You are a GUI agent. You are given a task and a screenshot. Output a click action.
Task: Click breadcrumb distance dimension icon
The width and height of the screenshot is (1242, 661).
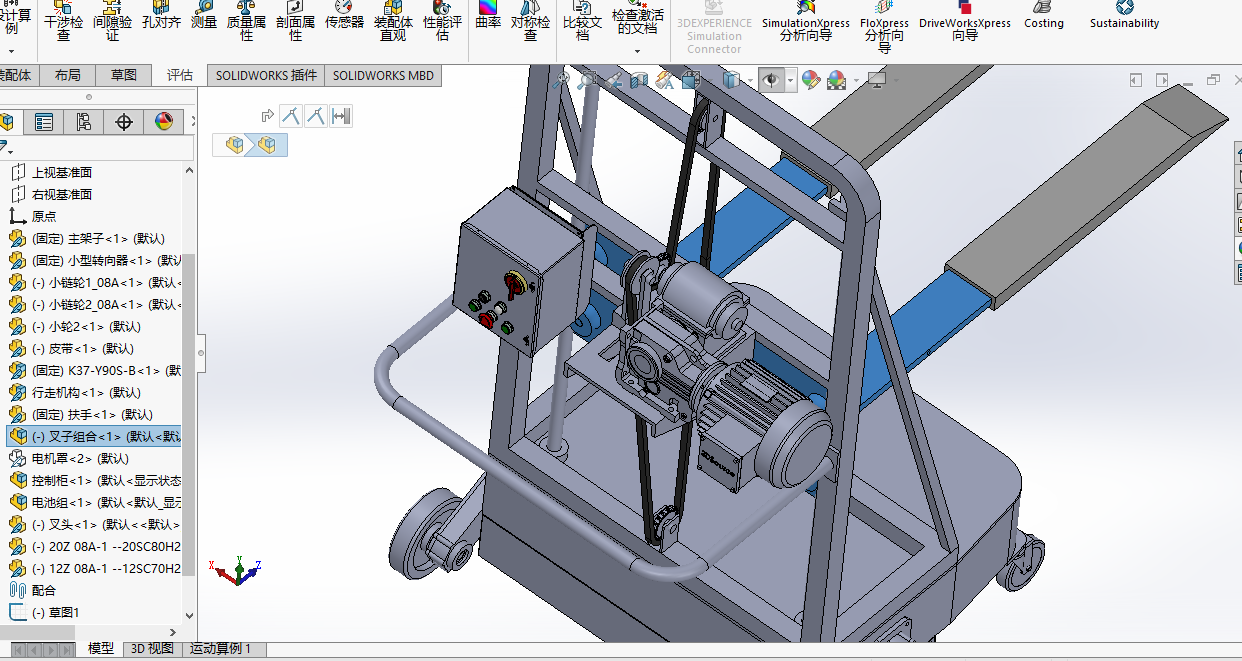coord(341,117)
